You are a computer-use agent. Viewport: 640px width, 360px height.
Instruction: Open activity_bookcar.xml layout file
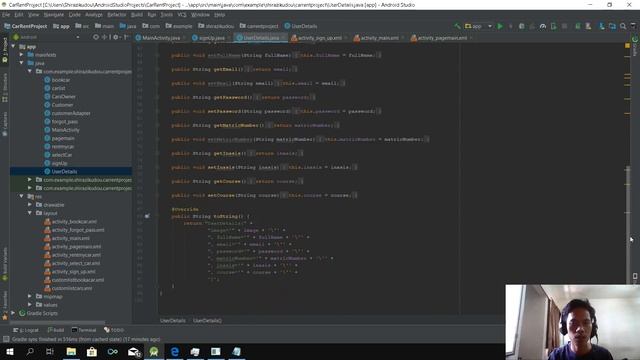coord(74,222)
